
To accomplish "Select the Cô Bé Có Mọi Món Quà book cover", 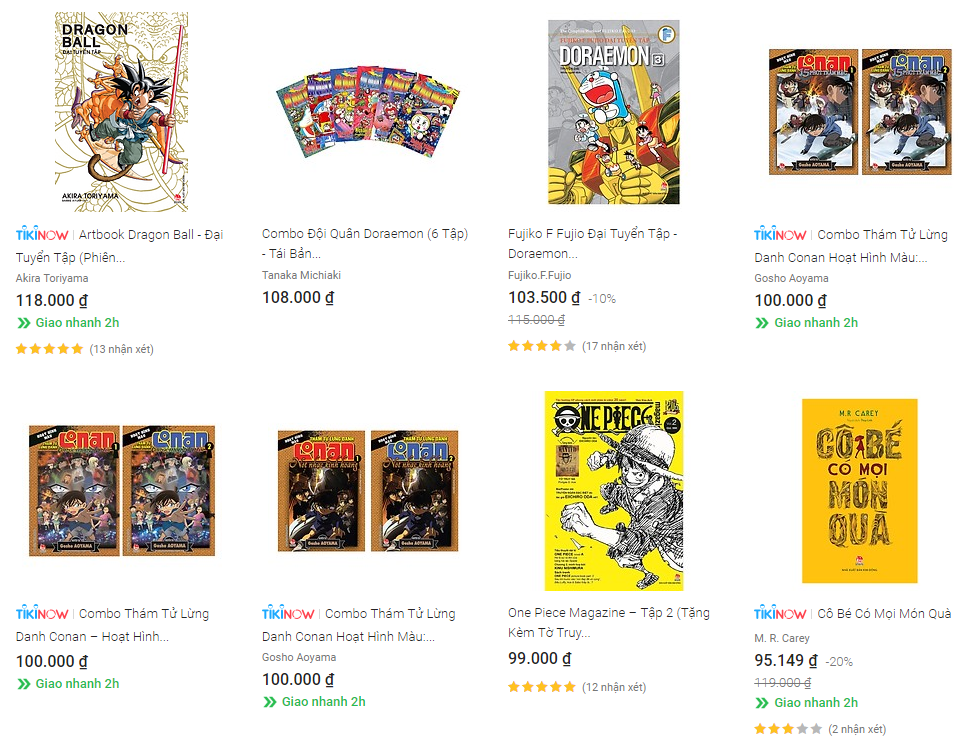I will [859, 490].
